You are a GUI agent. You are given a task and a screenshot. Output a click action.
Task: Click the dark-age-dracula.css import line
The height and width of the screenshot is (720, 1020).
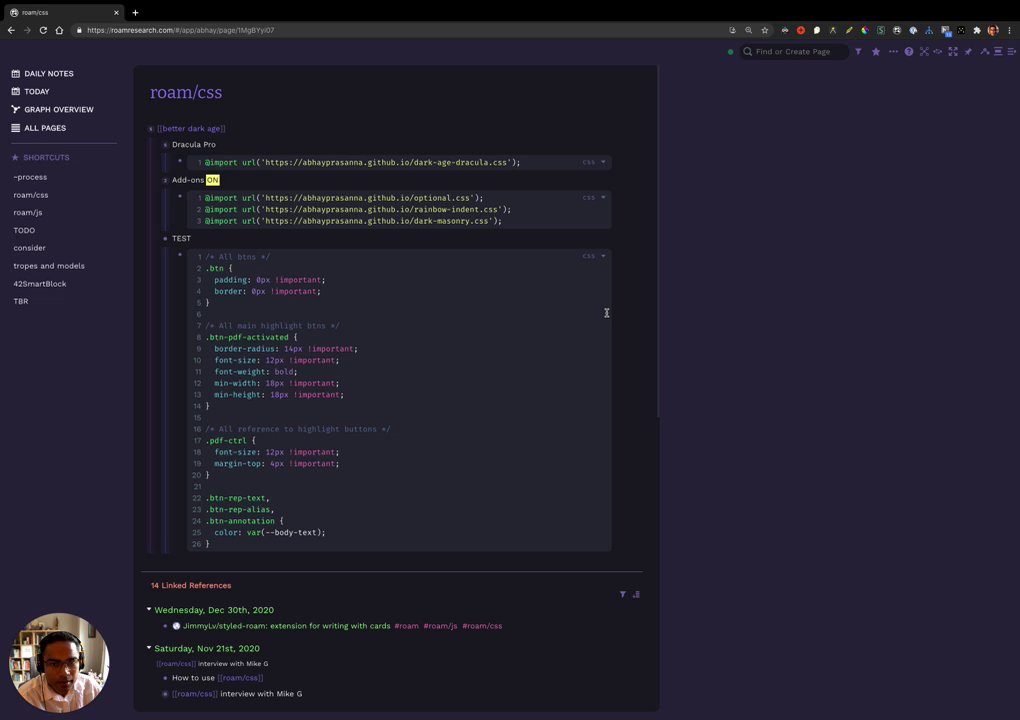tap(362, 163)
